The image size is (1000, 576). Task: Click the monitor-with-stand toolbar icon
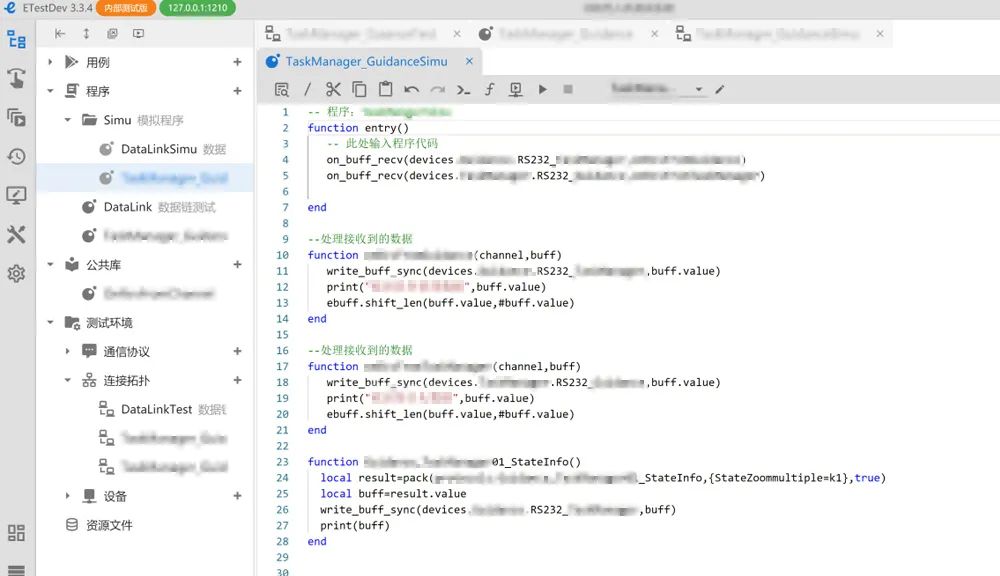coord(515,89)
